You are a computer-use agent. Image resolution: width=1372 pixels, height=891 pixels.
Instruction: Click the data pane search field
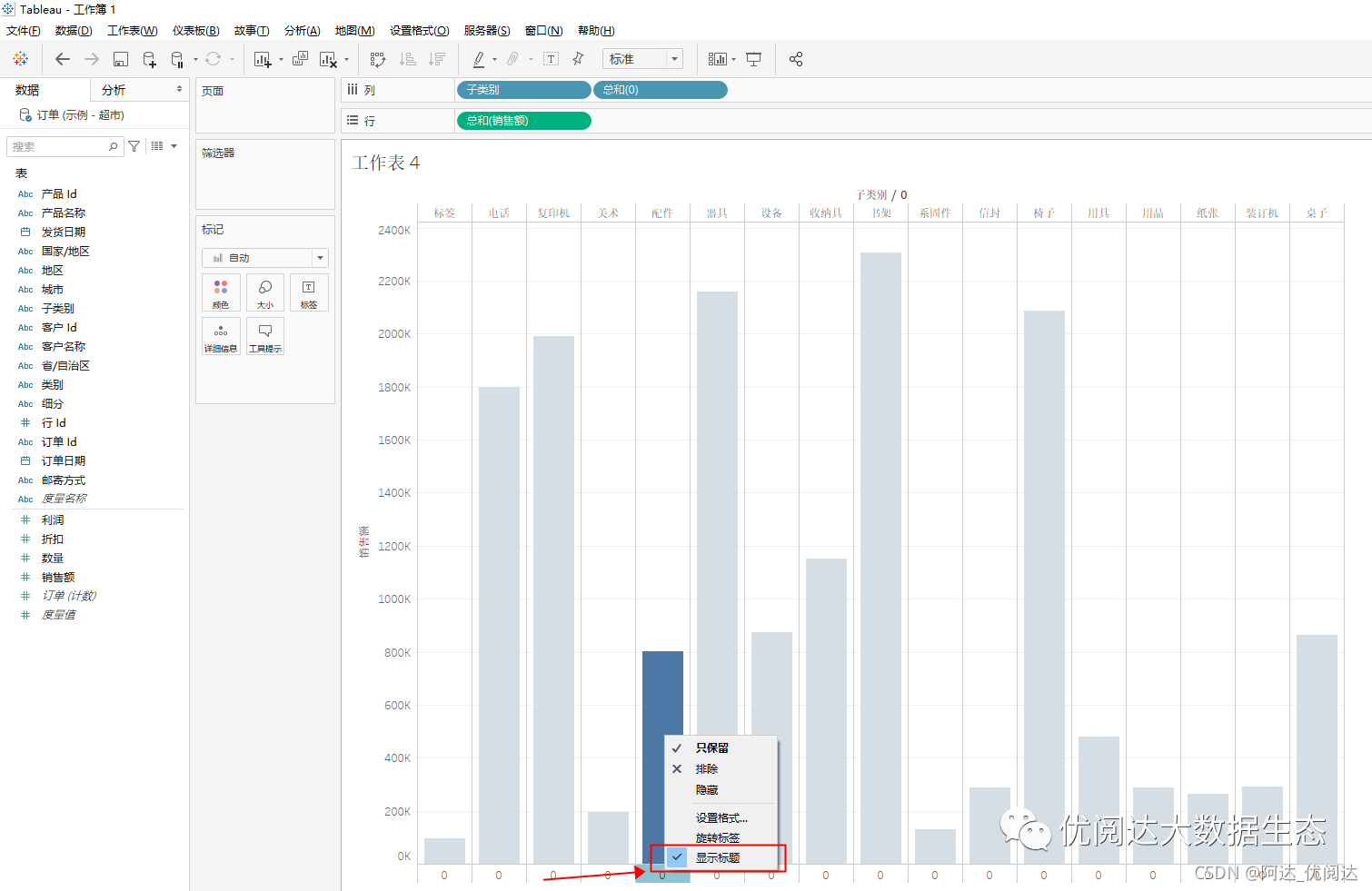[x=64, y=146]
